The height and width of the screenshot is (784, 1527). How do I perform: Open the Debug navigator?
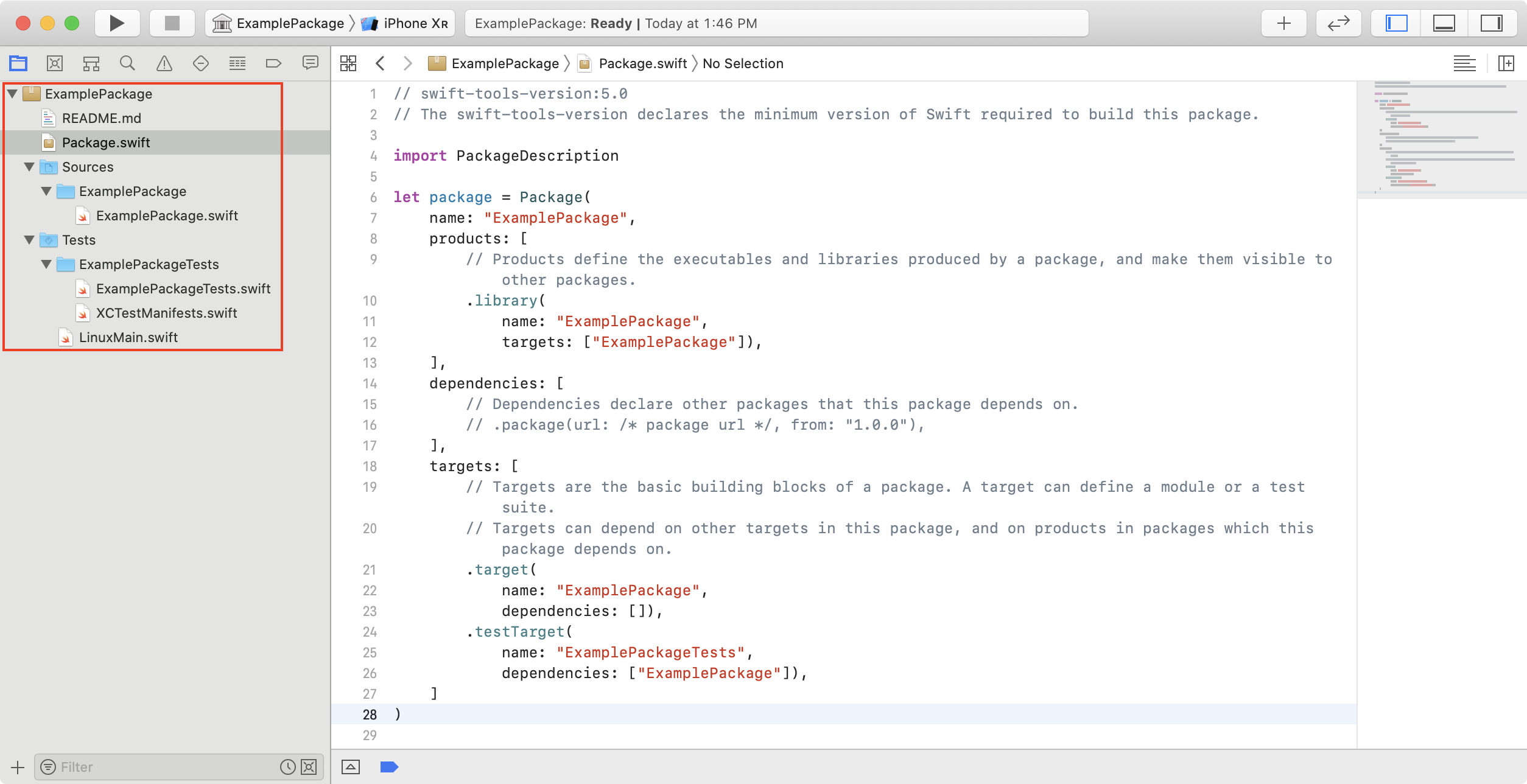coord(237,63)
